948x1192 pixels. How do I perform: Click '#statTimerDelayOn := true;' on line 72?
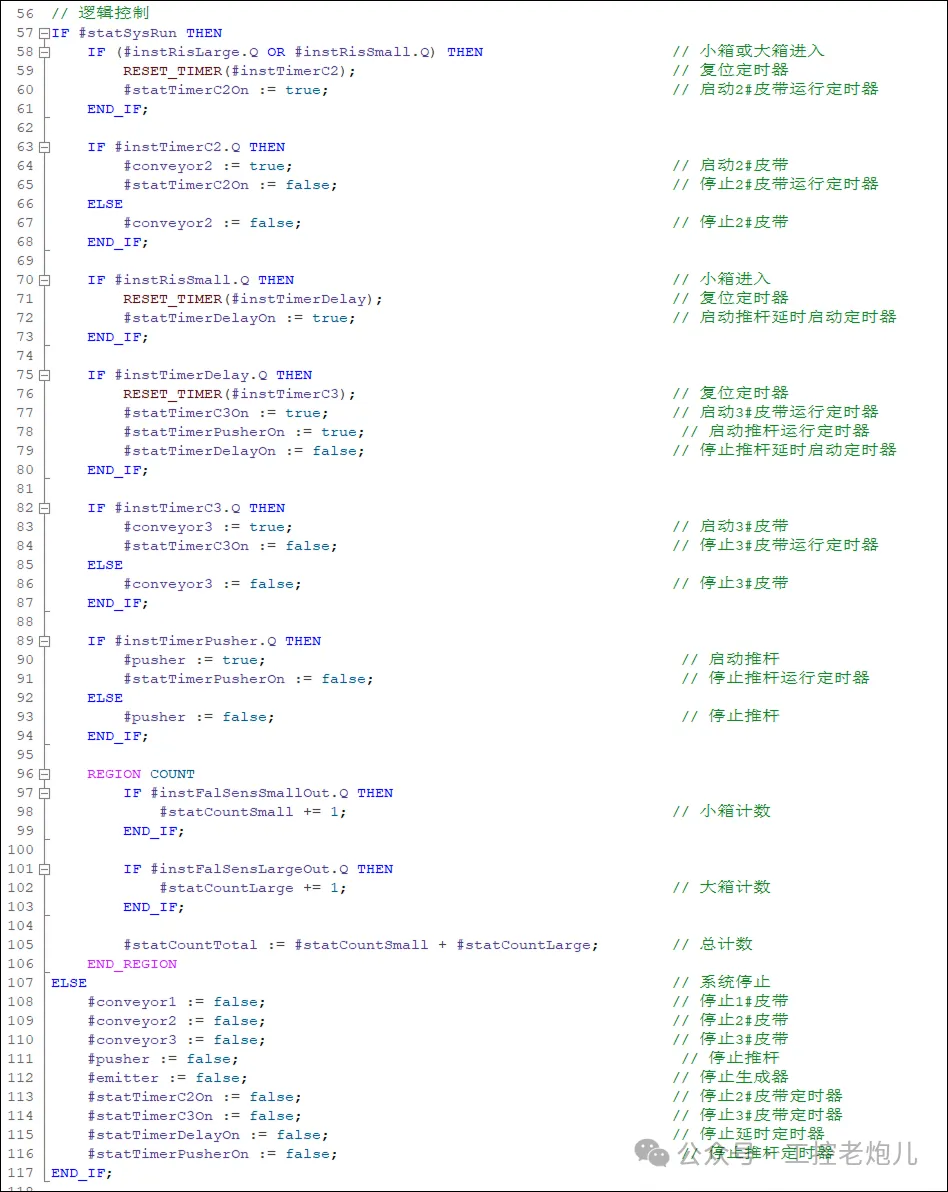click(239, 319)
